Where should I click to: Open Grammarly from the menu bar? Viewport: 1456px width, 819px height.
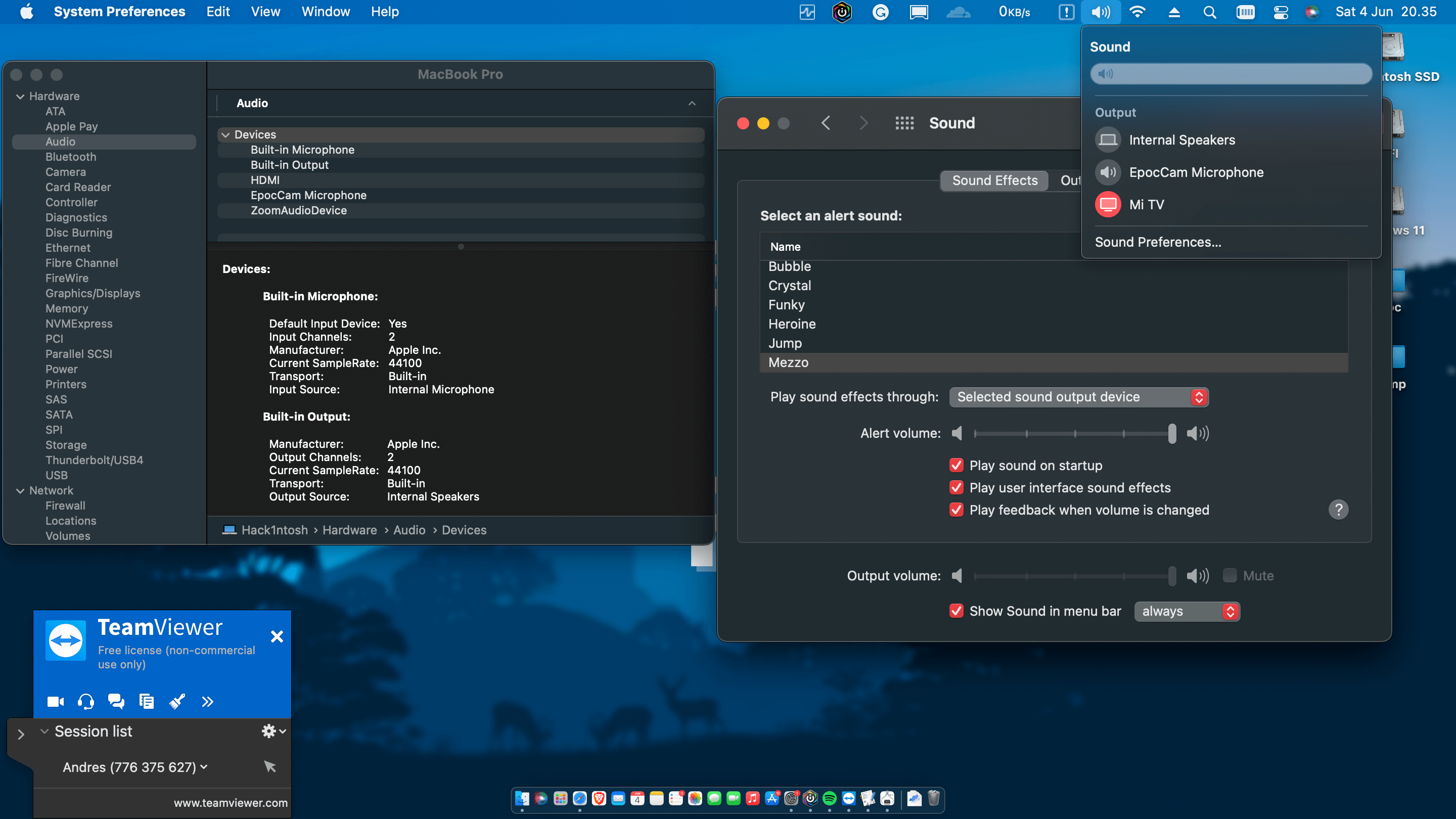881,12
